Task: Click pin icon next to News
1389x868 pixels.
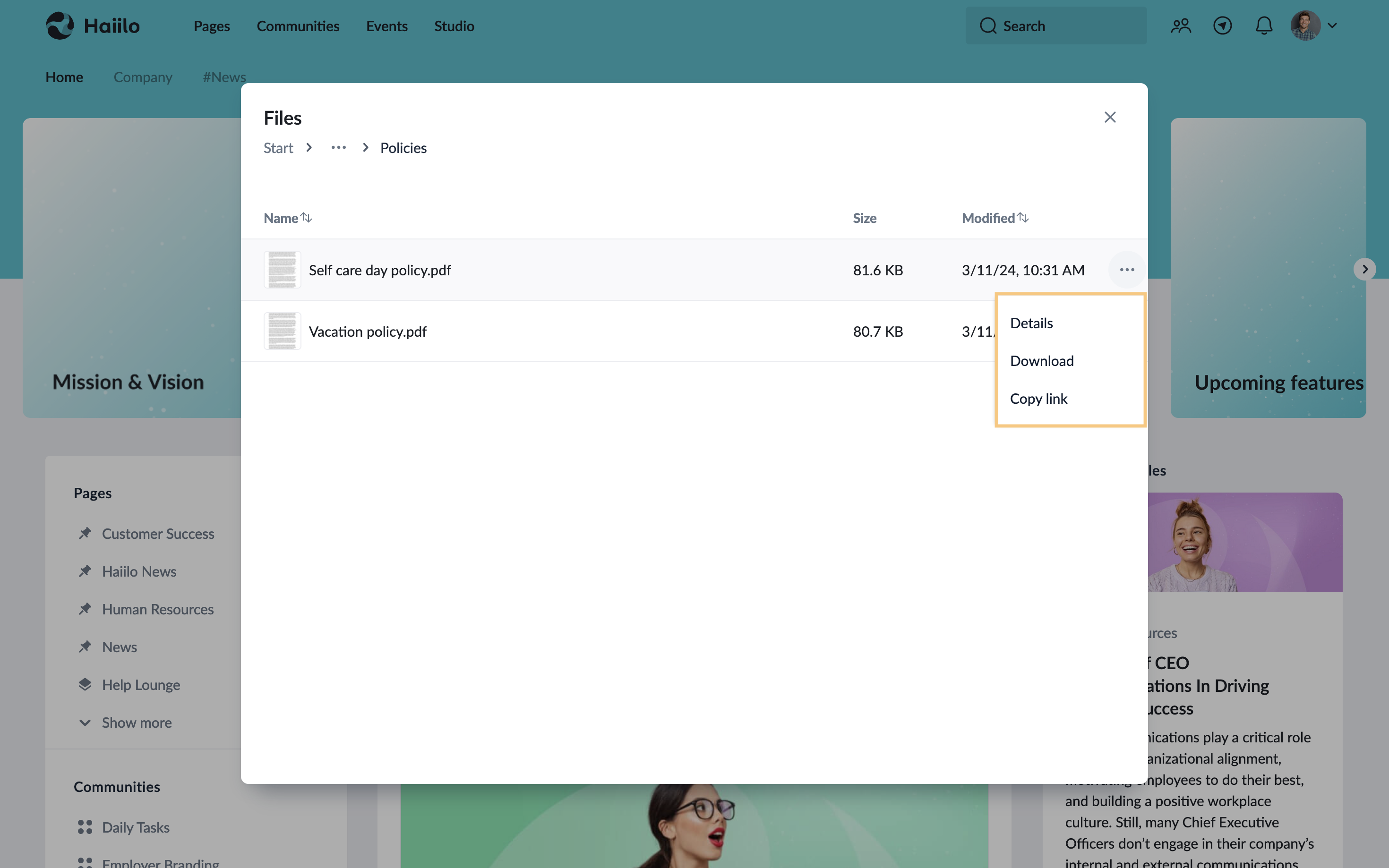Action: click(85, 647)
